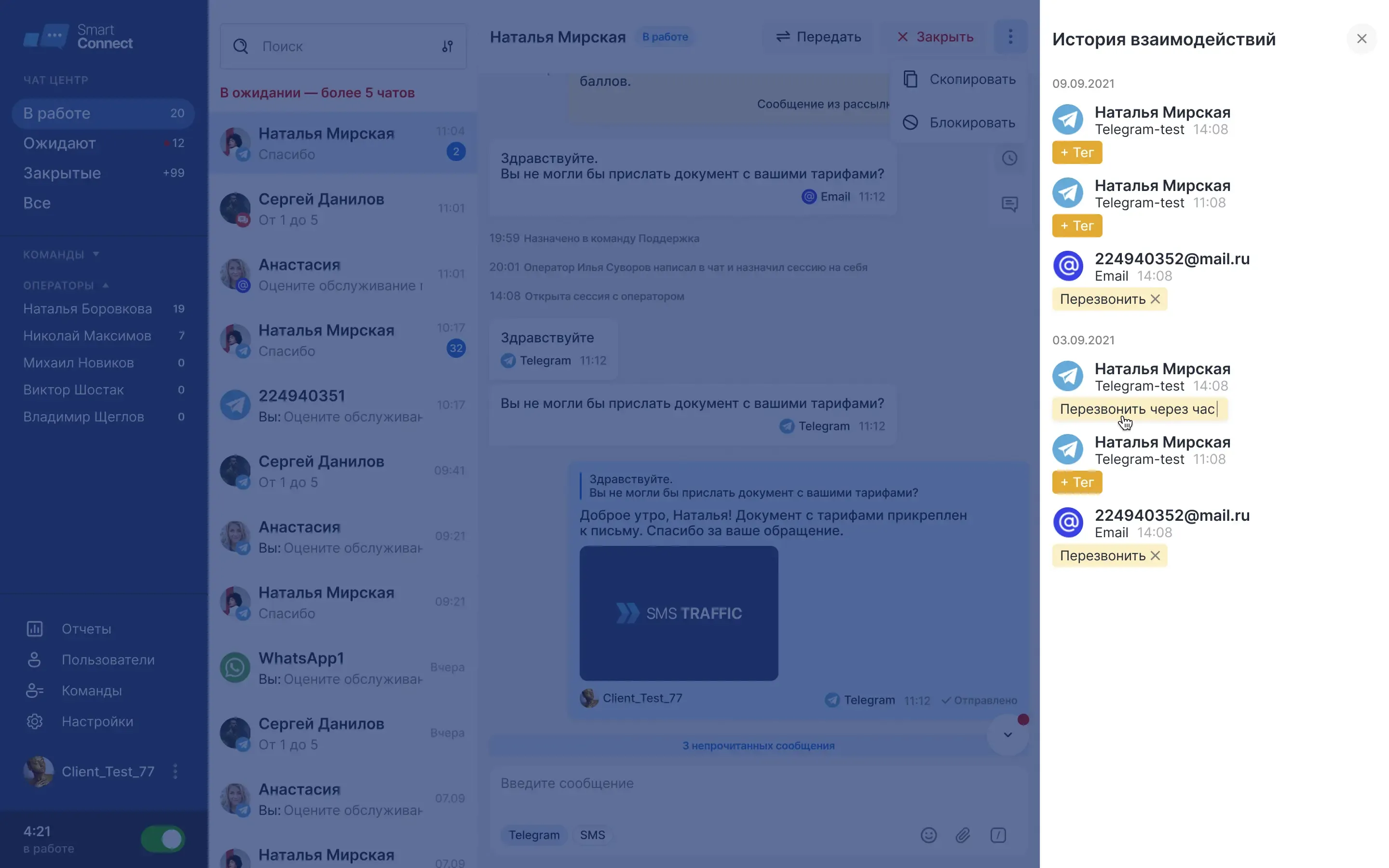Open the 3 непрочитанных сообщения link
1389x868 pixels.
[758, 745]
